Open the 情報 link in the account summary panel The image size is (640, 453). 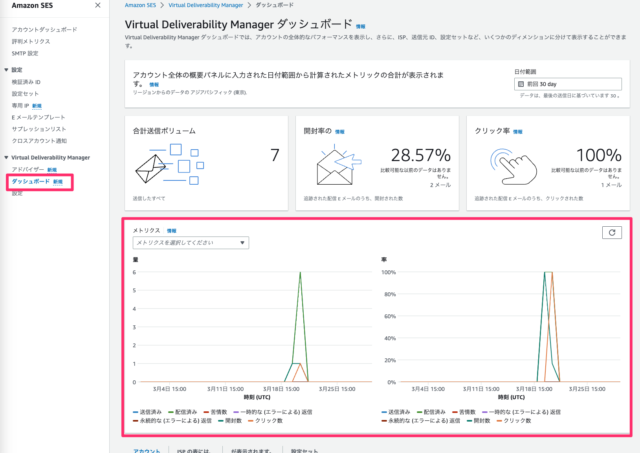pos(154,84)
